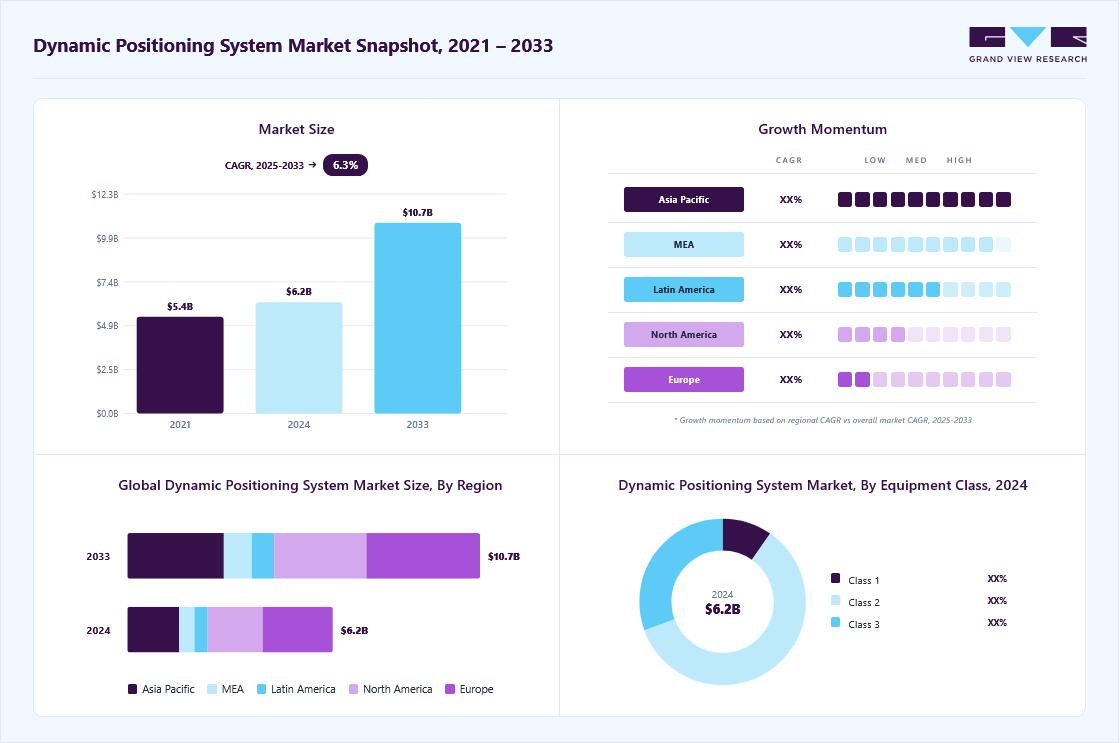This screenshot has height=743, width=1120.
Task: Click the XX% value for Class 1
Action: 997,579
